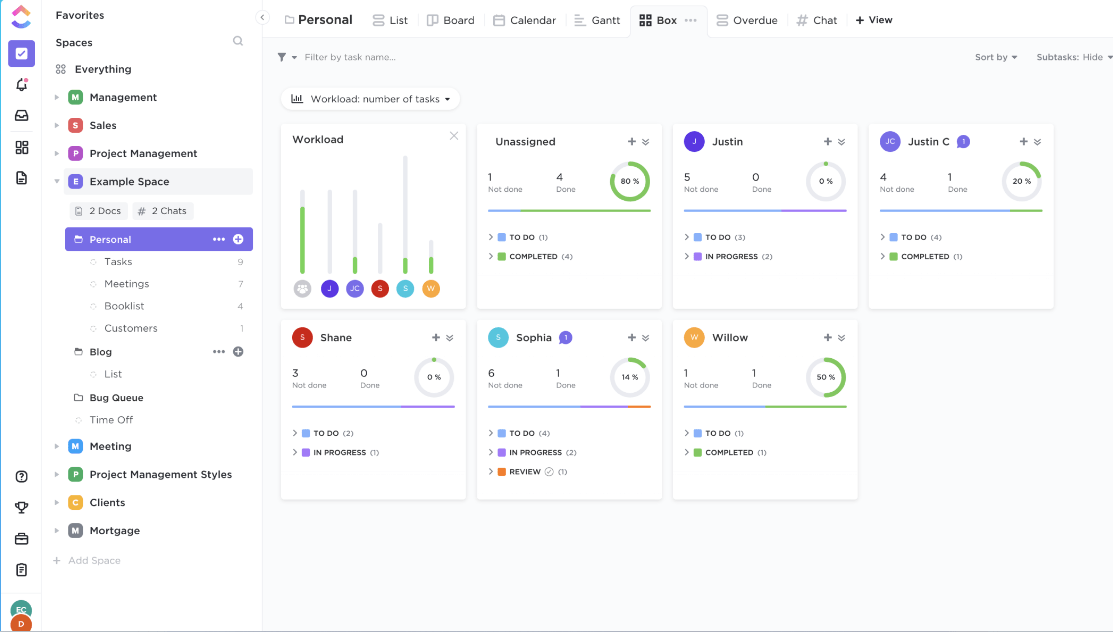Open the Sort by dropdown
Image resolution: width=1113 pixels, height=632 pixels.
pos(996,57)
